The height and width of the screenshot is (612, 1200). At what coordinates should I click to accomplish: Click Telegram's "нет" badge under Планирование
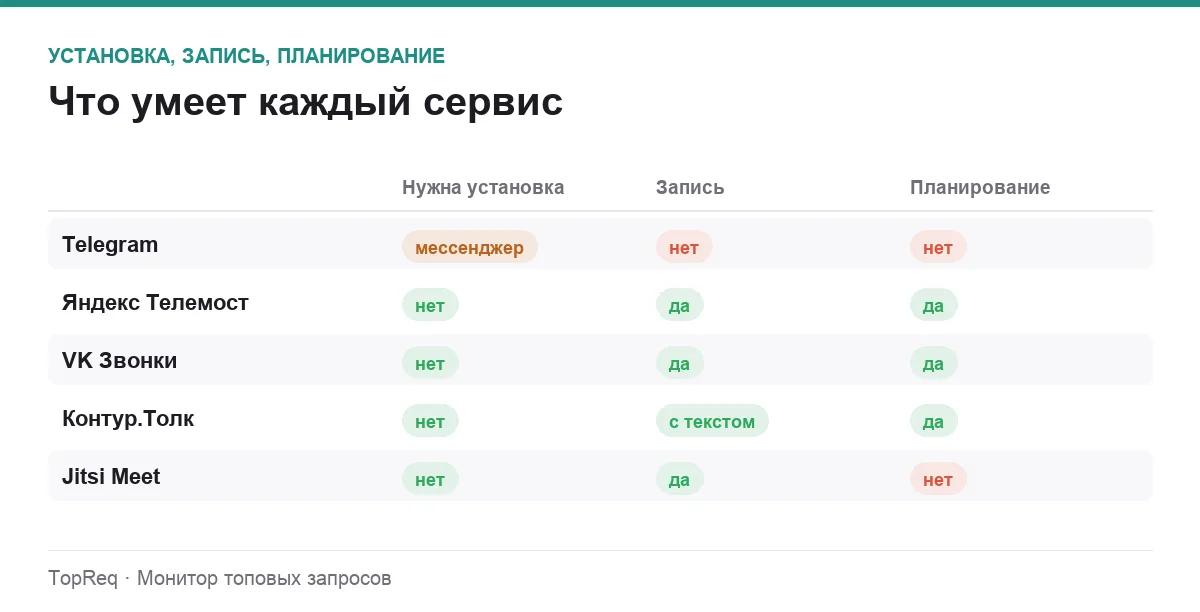coord(938,247)
